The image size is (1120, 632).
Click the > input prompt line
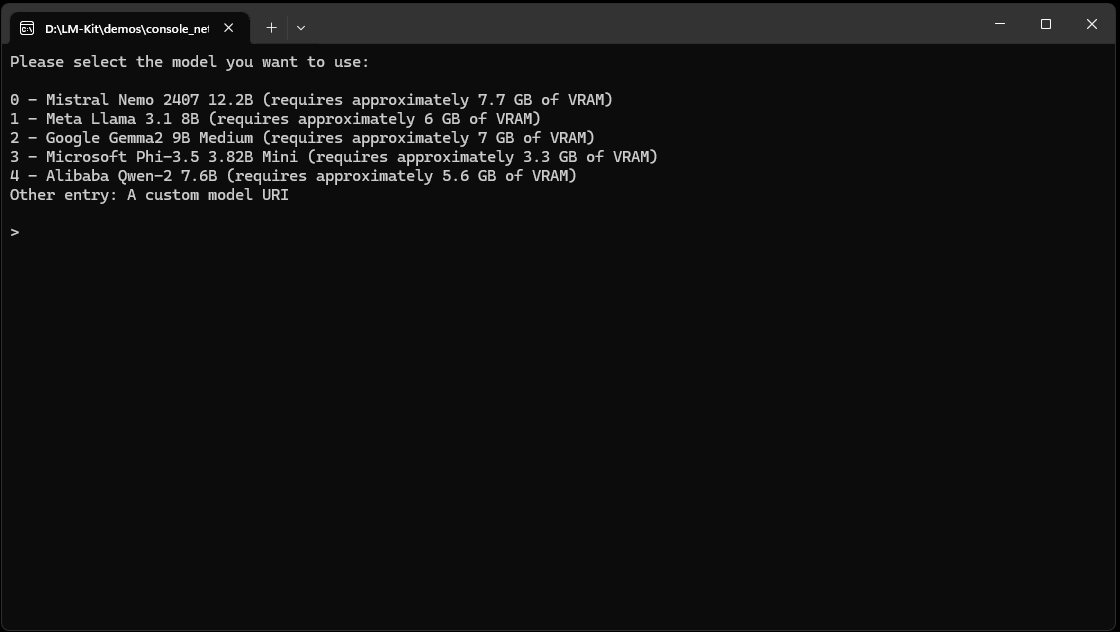click(x=15, y=232)
